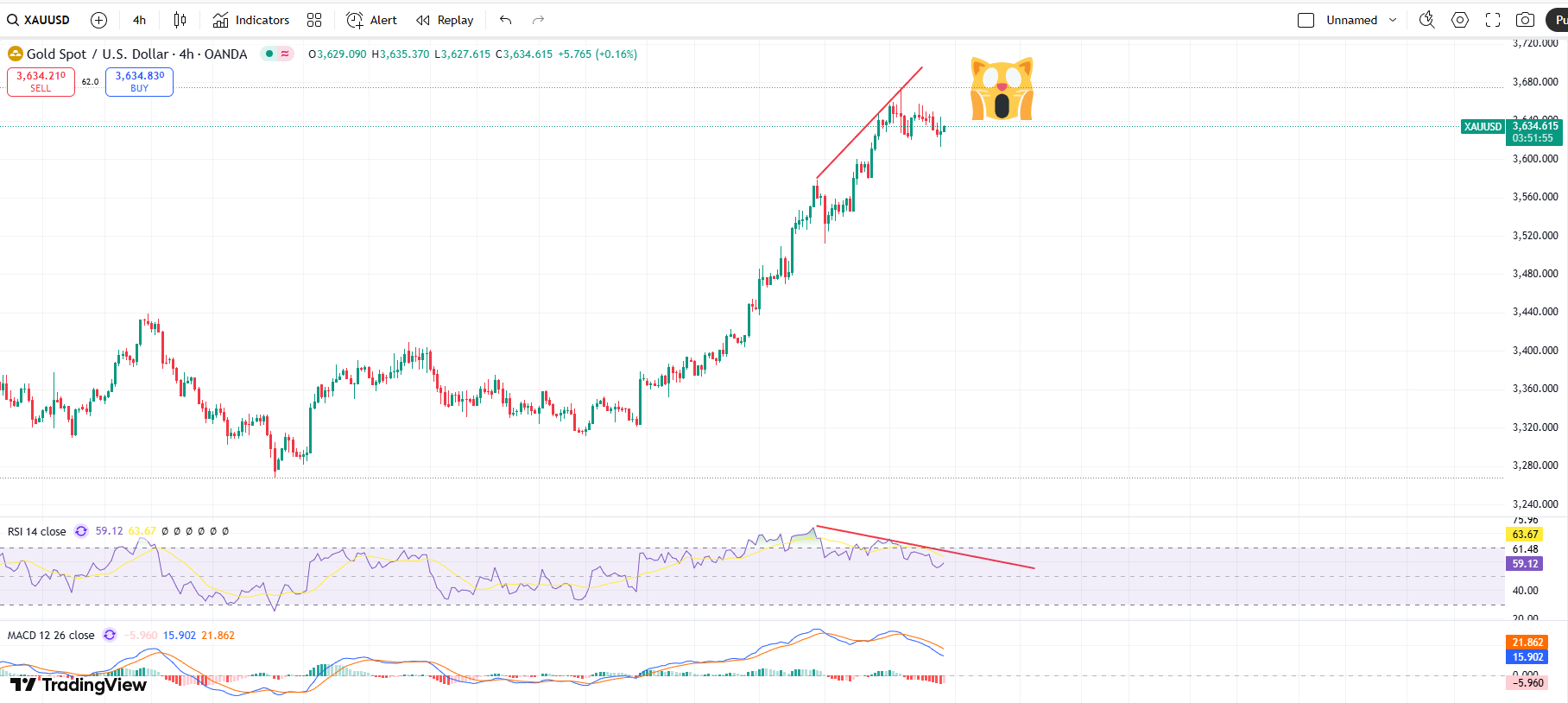Open the quick search lightning icon

[x=1426, y=20]
